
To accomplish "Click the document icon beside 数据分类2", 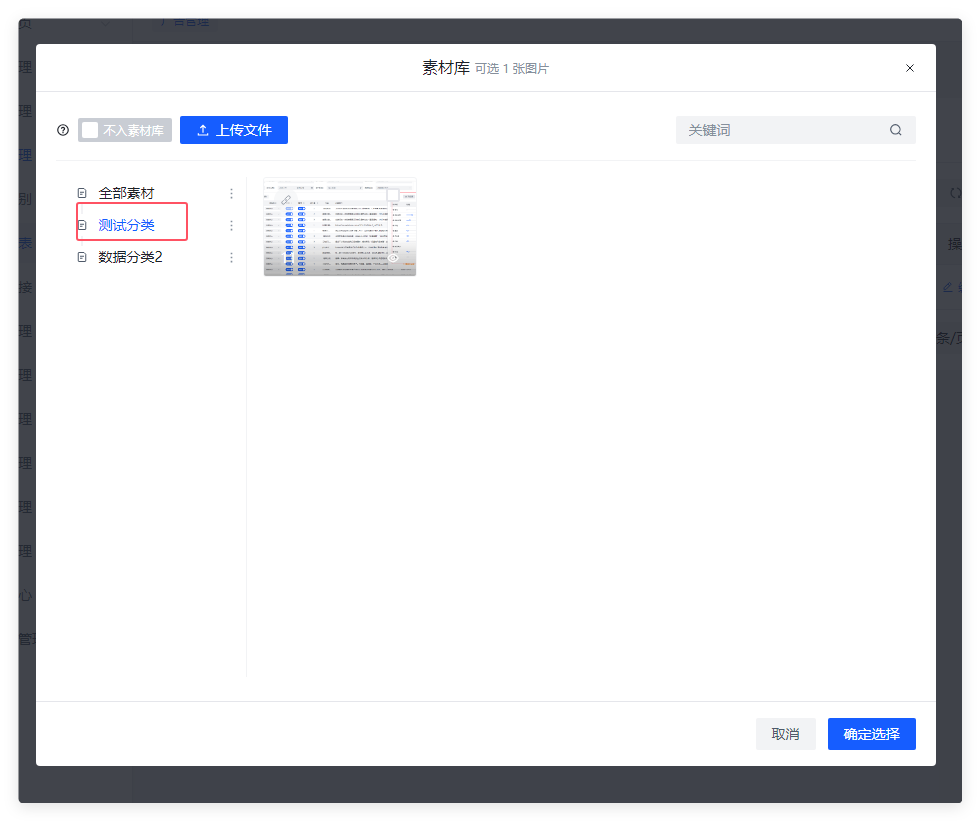I will [x=83, y=257].
